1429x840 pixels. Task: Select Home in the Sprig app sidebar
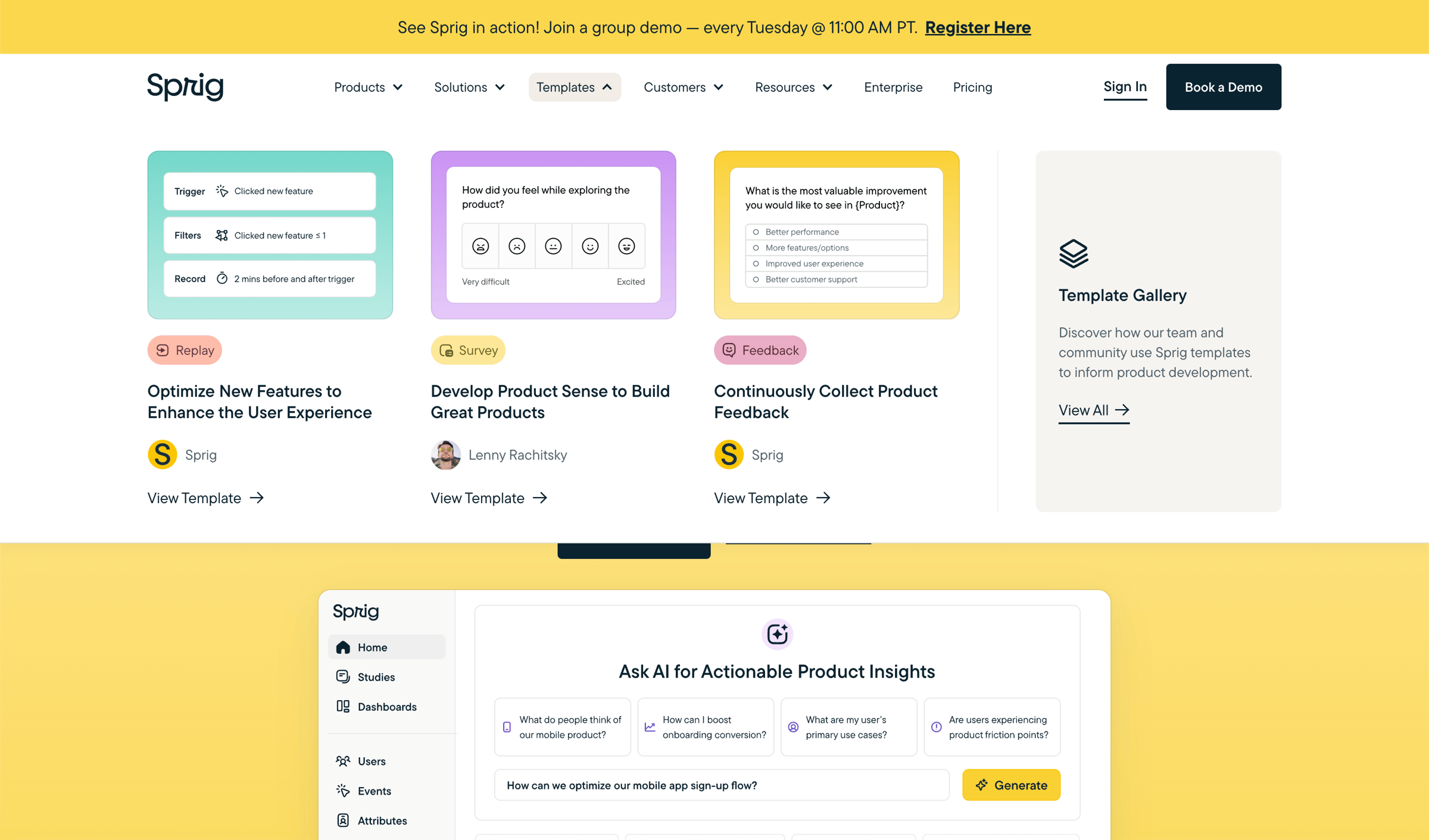[386, 647]
